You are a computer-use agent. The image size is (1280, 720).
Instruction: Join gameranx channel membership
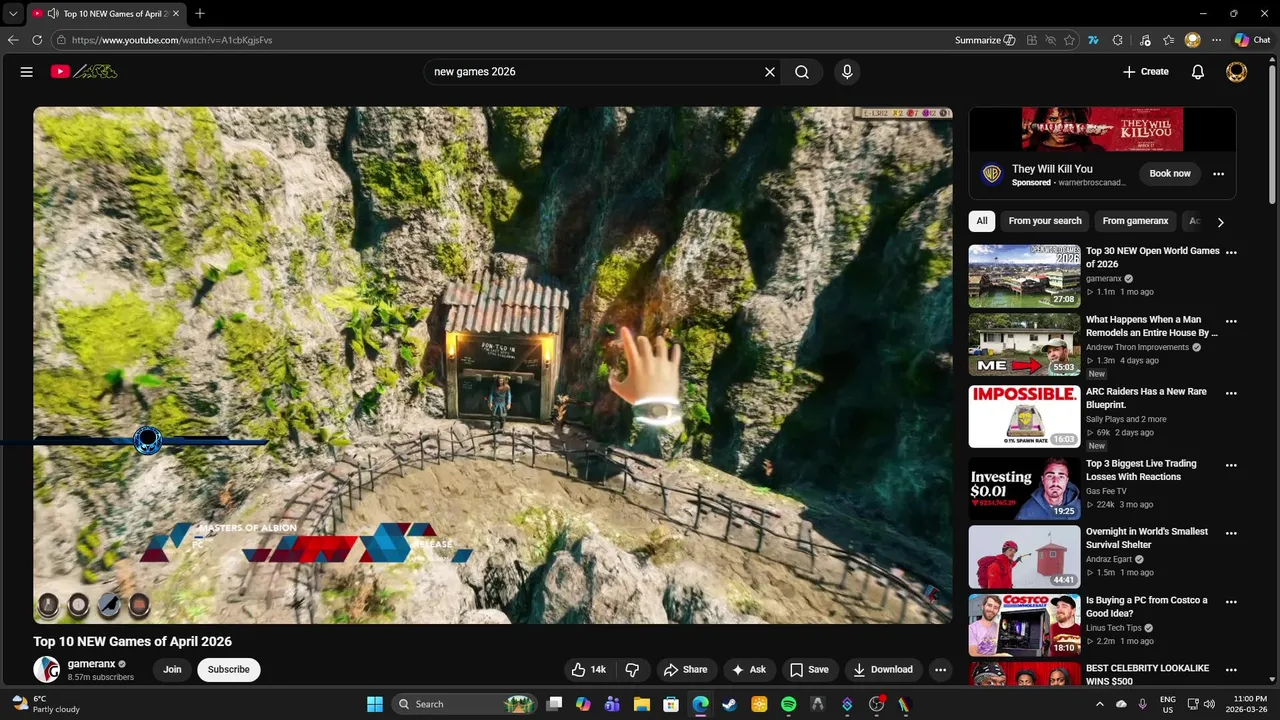pos(172,670)
